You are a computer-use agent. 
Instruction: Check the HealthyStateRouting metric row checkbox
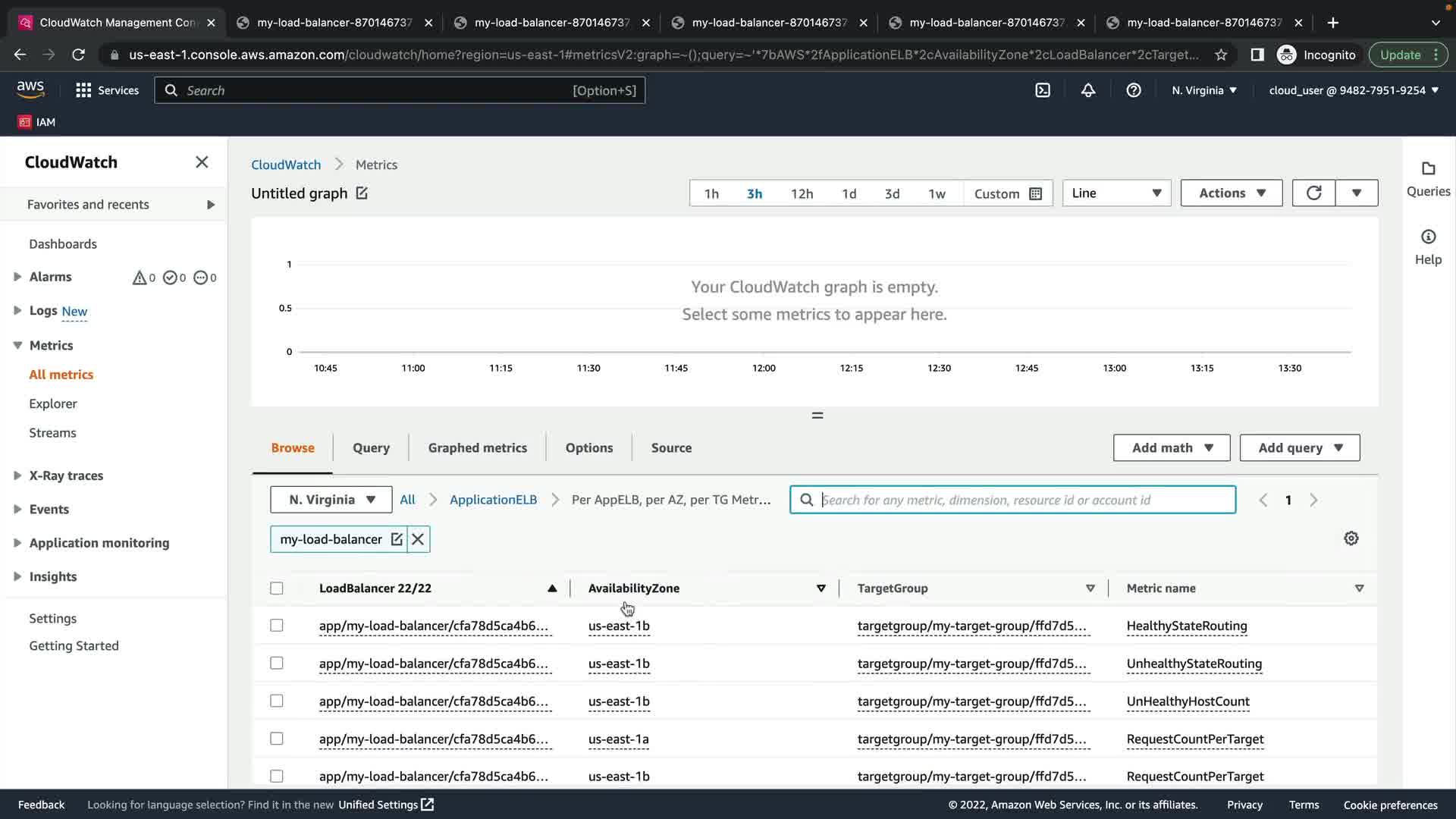tap(277, 626)
